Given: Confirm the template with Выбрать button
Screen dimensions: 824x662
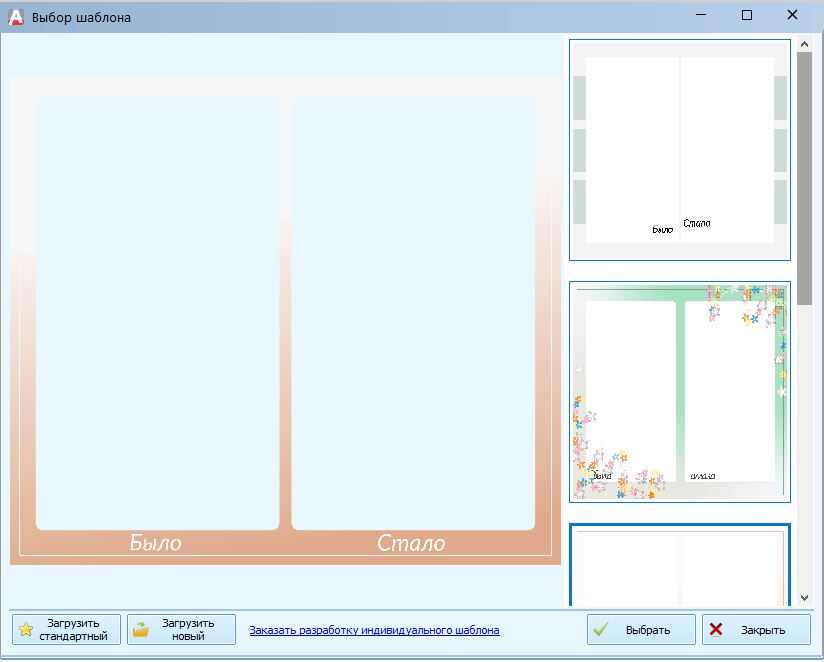Looking at the screenshot, I should [641, 629].
